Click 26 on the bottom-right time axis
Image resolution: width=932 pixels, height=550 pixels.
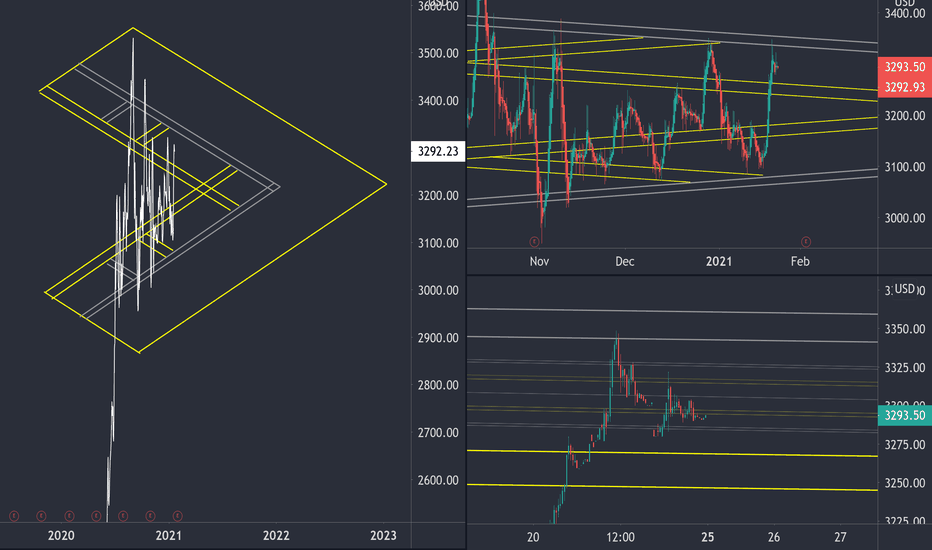click(774, 538)
